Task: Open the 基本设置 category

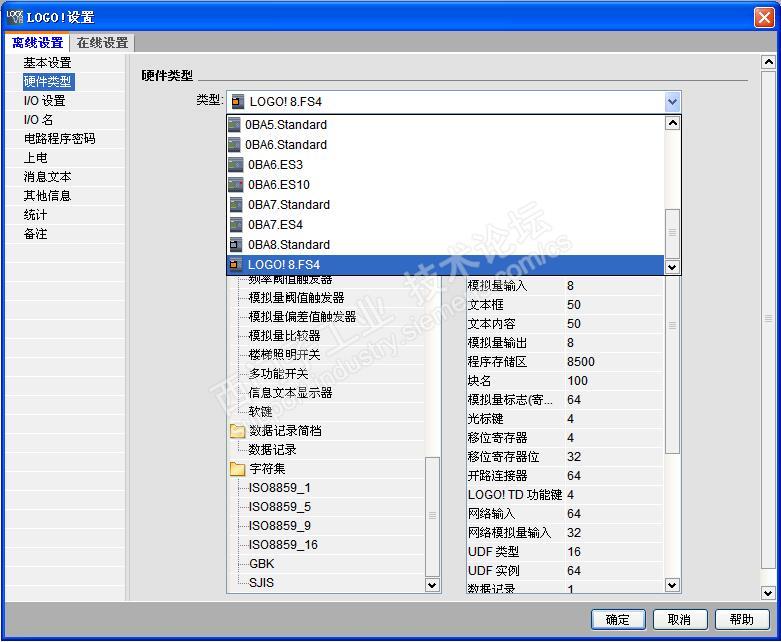Action: 47,63
